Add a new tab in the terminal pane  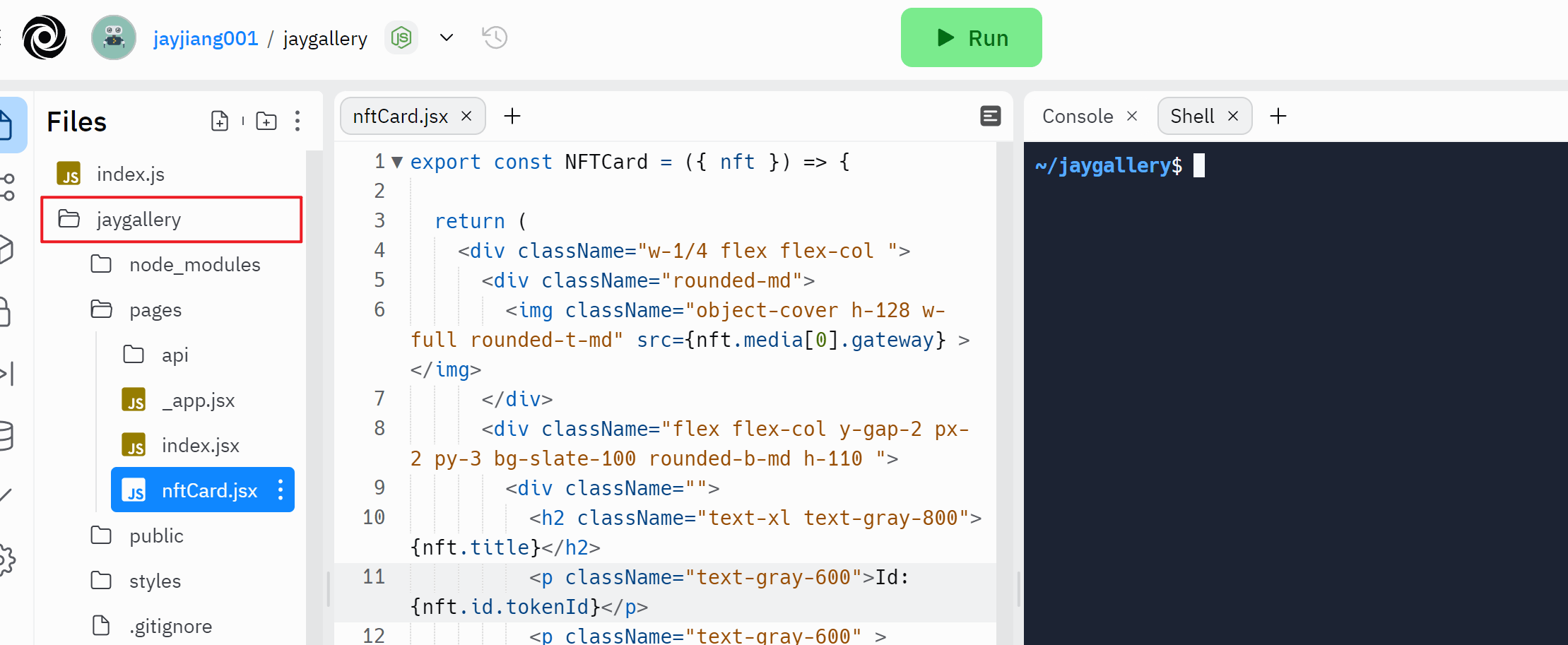pos(1278,116)
